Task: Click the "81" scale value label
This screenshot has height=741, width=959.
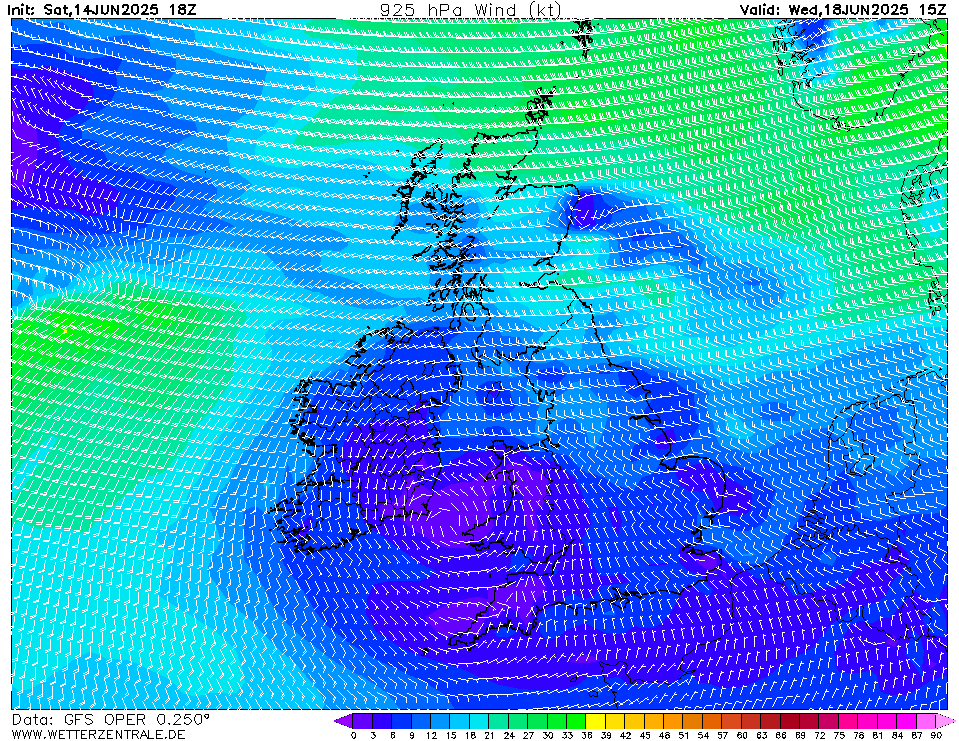Action: pos(878,735)
